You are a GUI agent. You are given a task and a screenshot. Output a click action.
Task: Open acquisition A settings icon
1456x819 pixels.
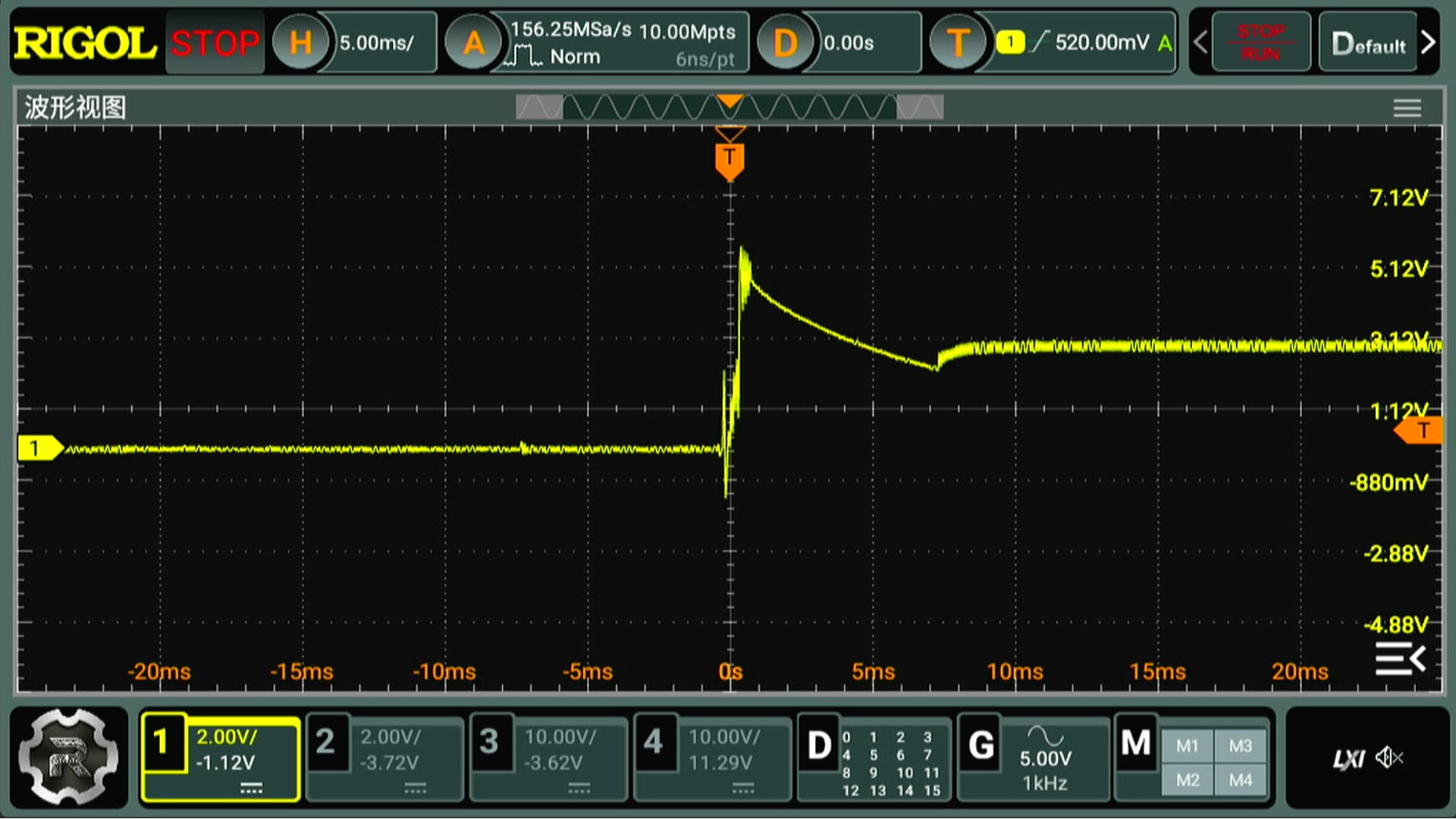pos(473,42)
